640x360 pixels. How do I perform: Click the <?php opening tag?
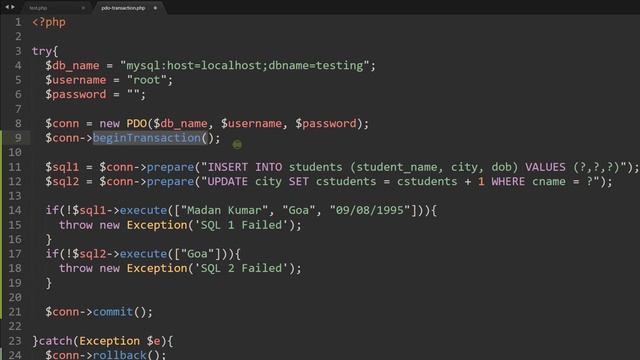coord(49,22)
